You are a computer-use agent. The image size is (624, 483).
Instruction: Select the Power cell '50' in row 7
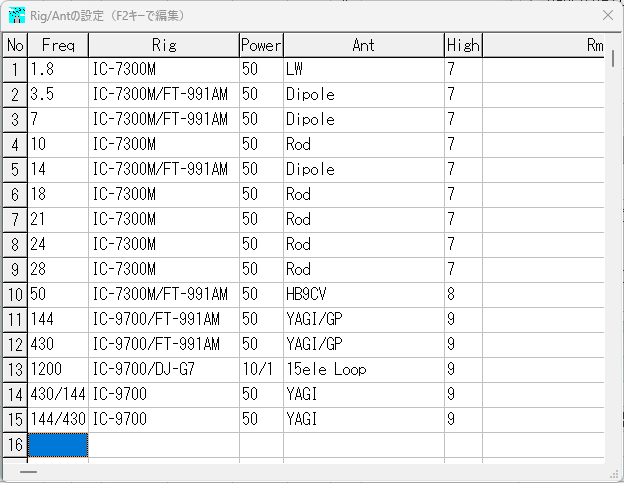point(261,220)
